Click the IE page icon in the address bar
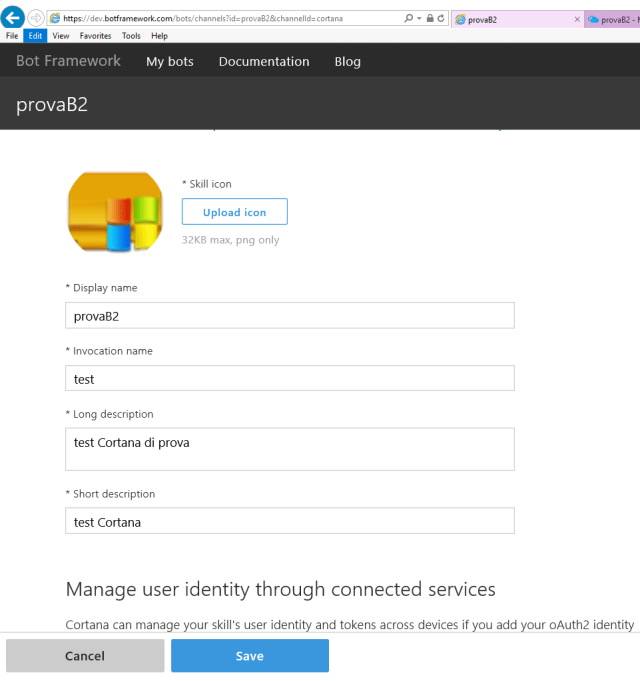640x681 pixels. pos(55,18)
